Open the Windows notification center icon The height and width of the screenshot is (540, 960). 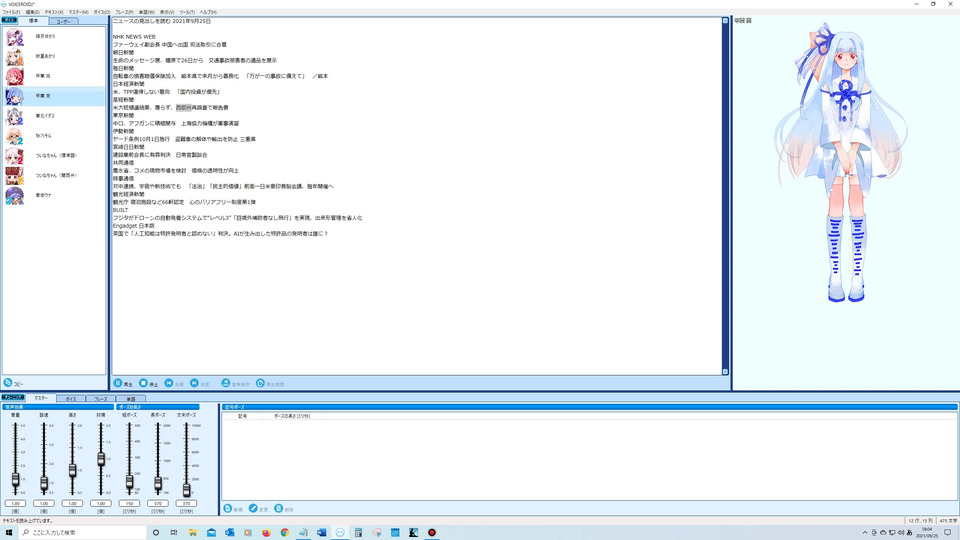coord(948,533)
